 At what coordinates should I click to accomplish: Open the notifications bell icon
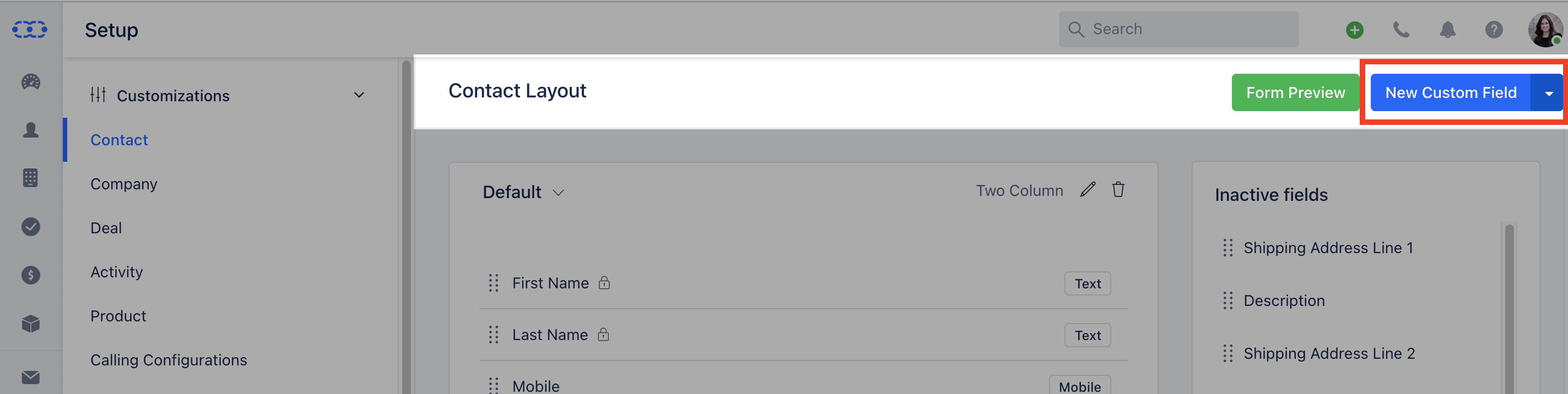(1447, 29)
